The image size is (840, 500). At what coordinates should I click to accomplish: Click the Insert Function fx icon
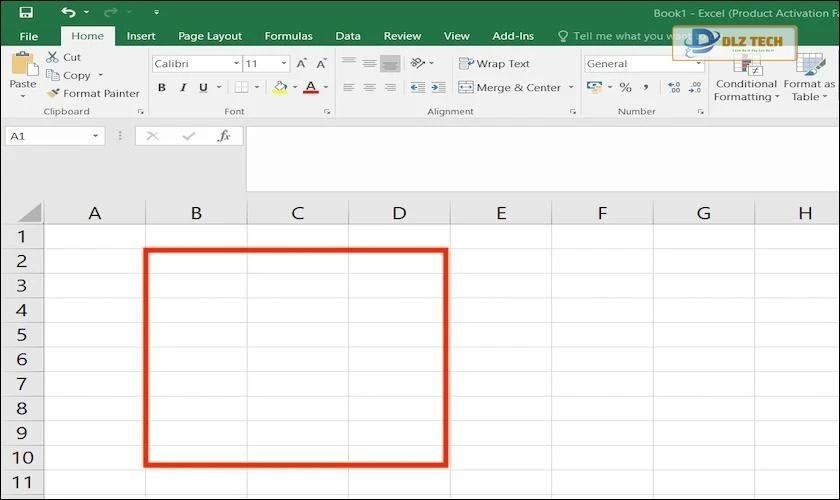click(x=224, y=136)
